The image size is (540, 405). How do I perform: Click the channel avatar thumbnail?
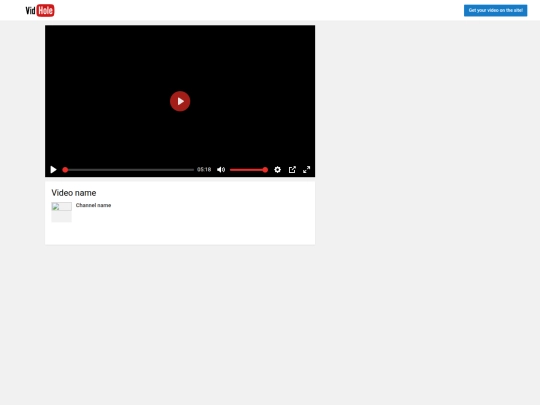[x=62, y=212]
